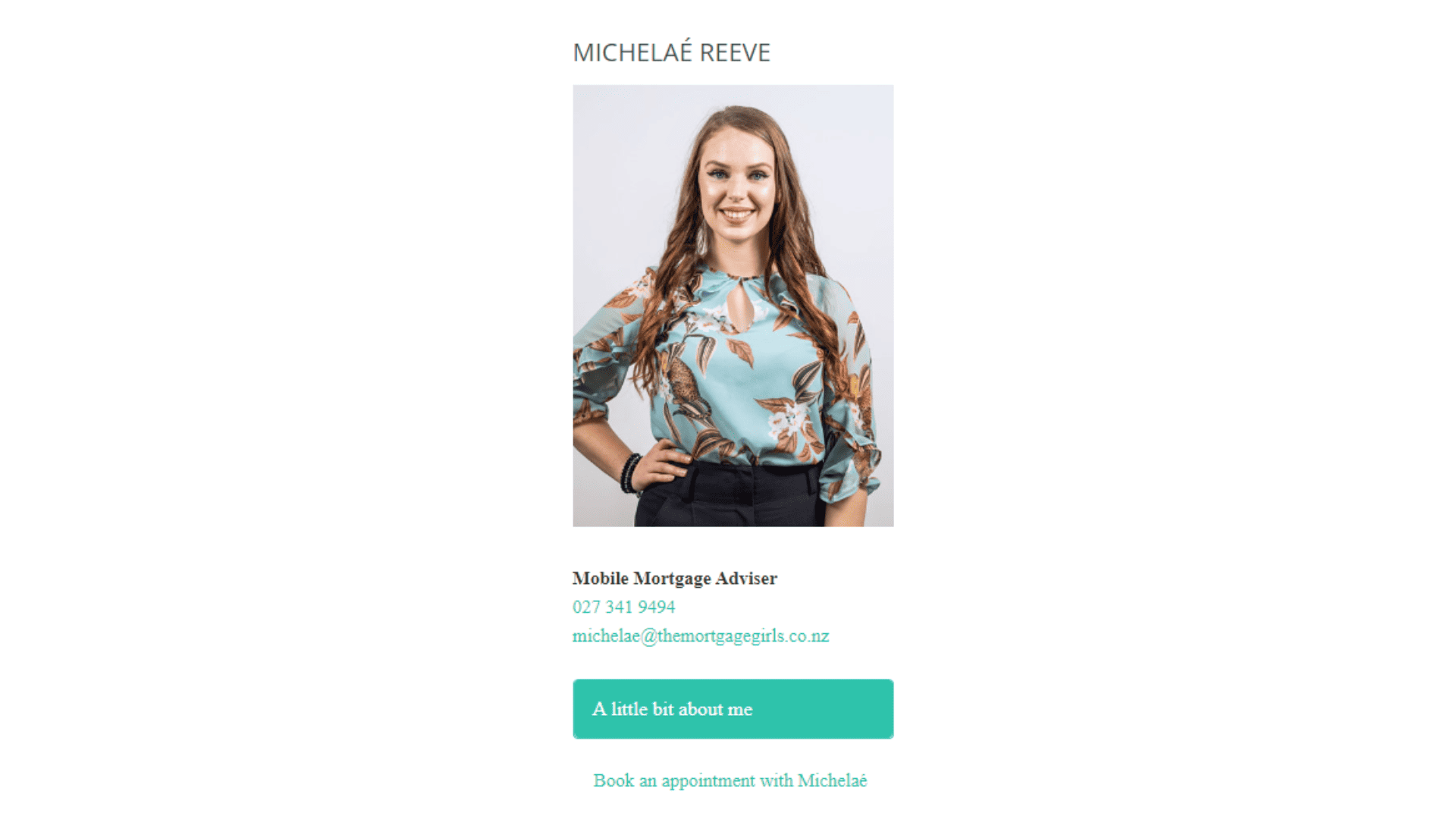1456x819 pixels.
Task: Expand the 'A little bit about me' section
Action: (733, 709)
